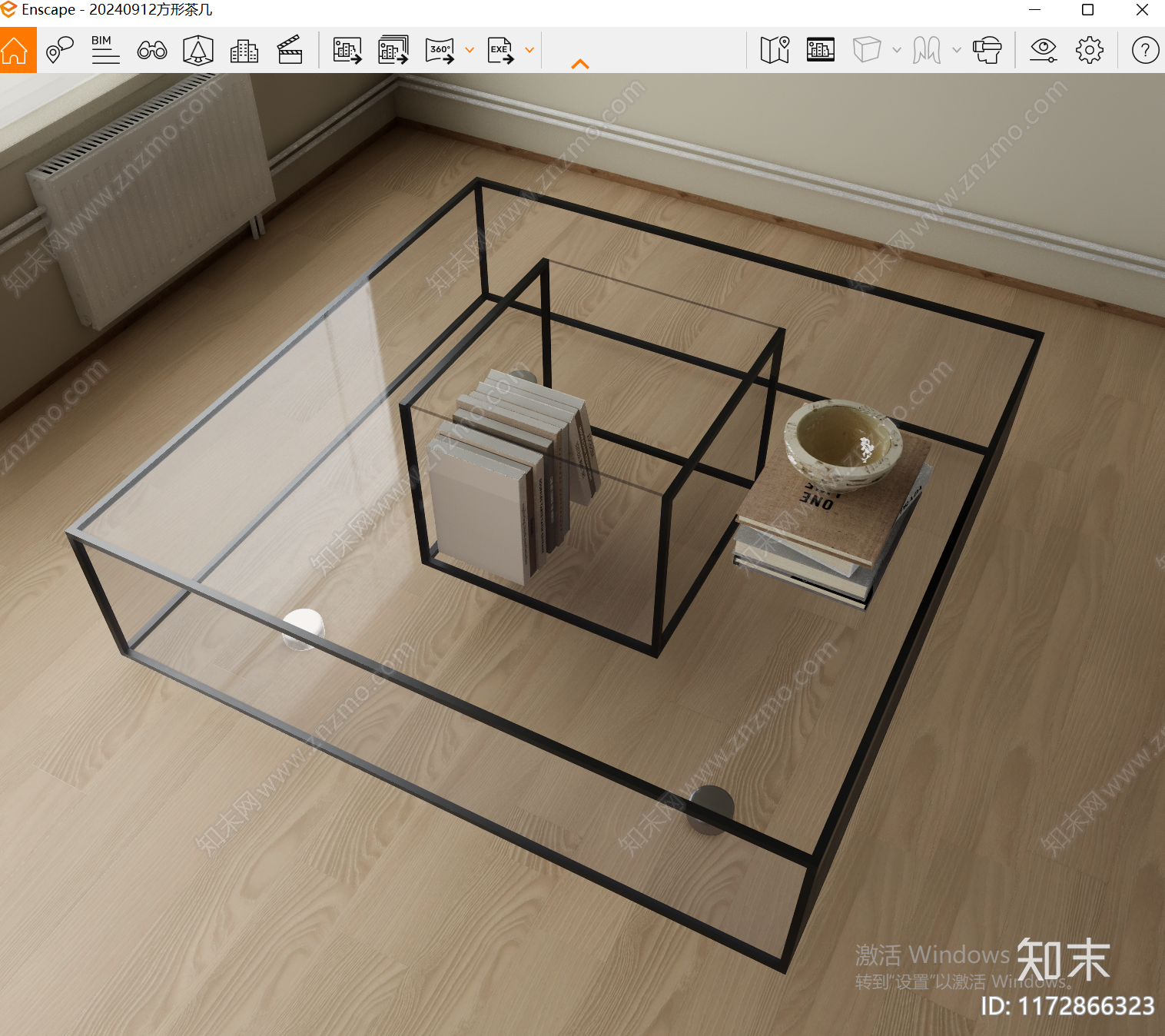Open the video editor clapperboard icon
Screen dimensions: 1165x1036
click(290, 50)
